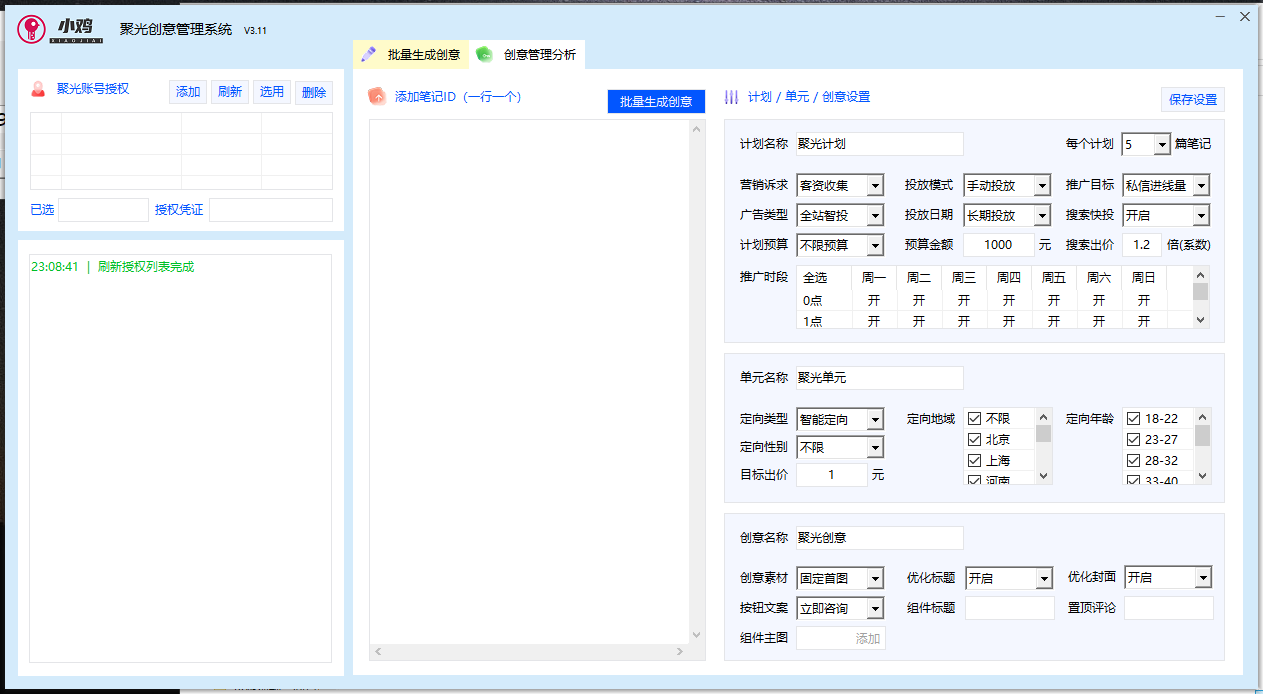Open the 营销诉求 dropdown
1263x694 pixels.
[x=875, y=185]
